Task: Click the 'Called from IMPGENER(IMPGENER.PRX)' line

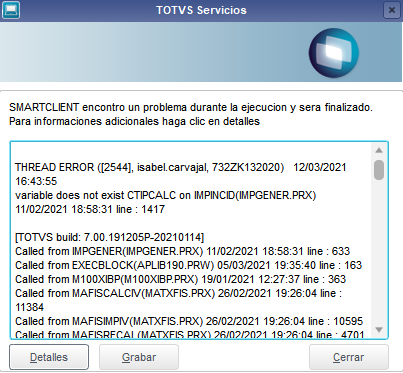Action: [183, 251]
